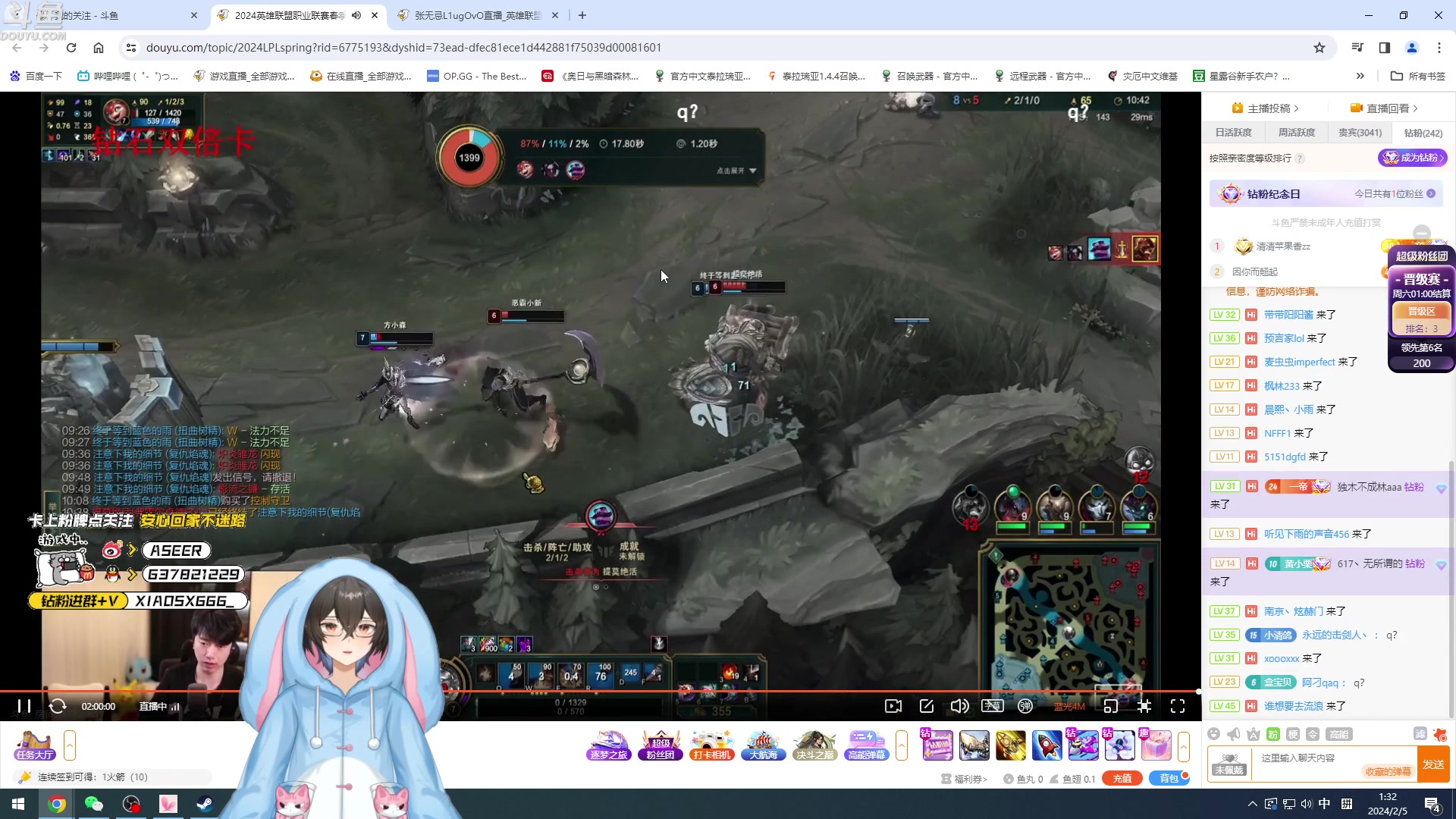Open 逐梦之旅 activity icon
The width and height of the screenshot is (1456, 819).
coord(609,745)
